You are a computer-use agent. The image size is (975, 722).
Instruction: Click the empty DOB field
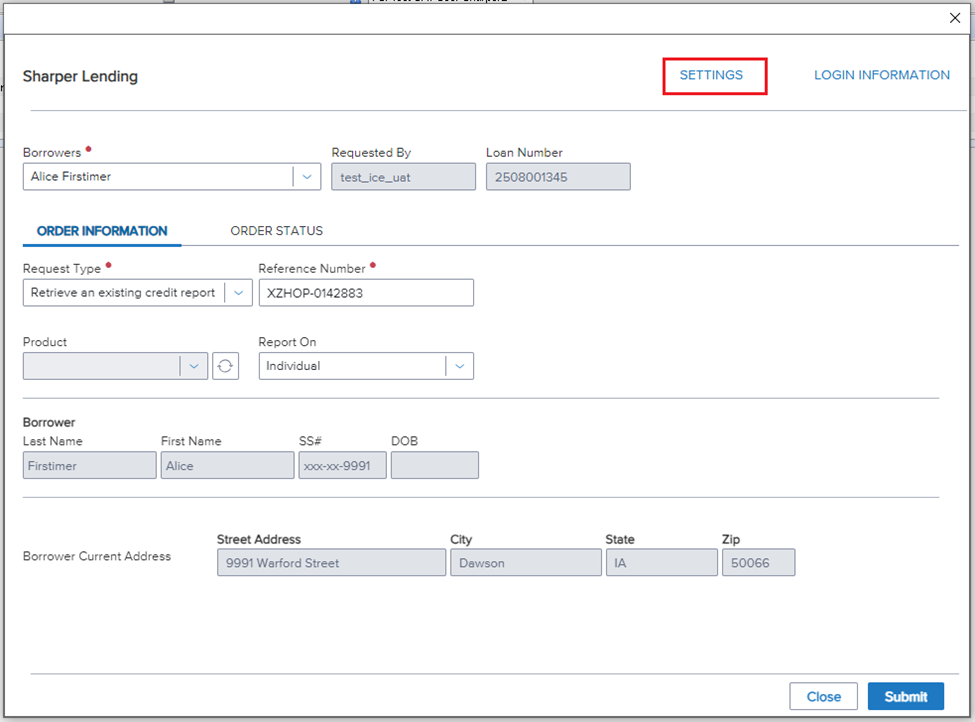(x=435, y=465)
